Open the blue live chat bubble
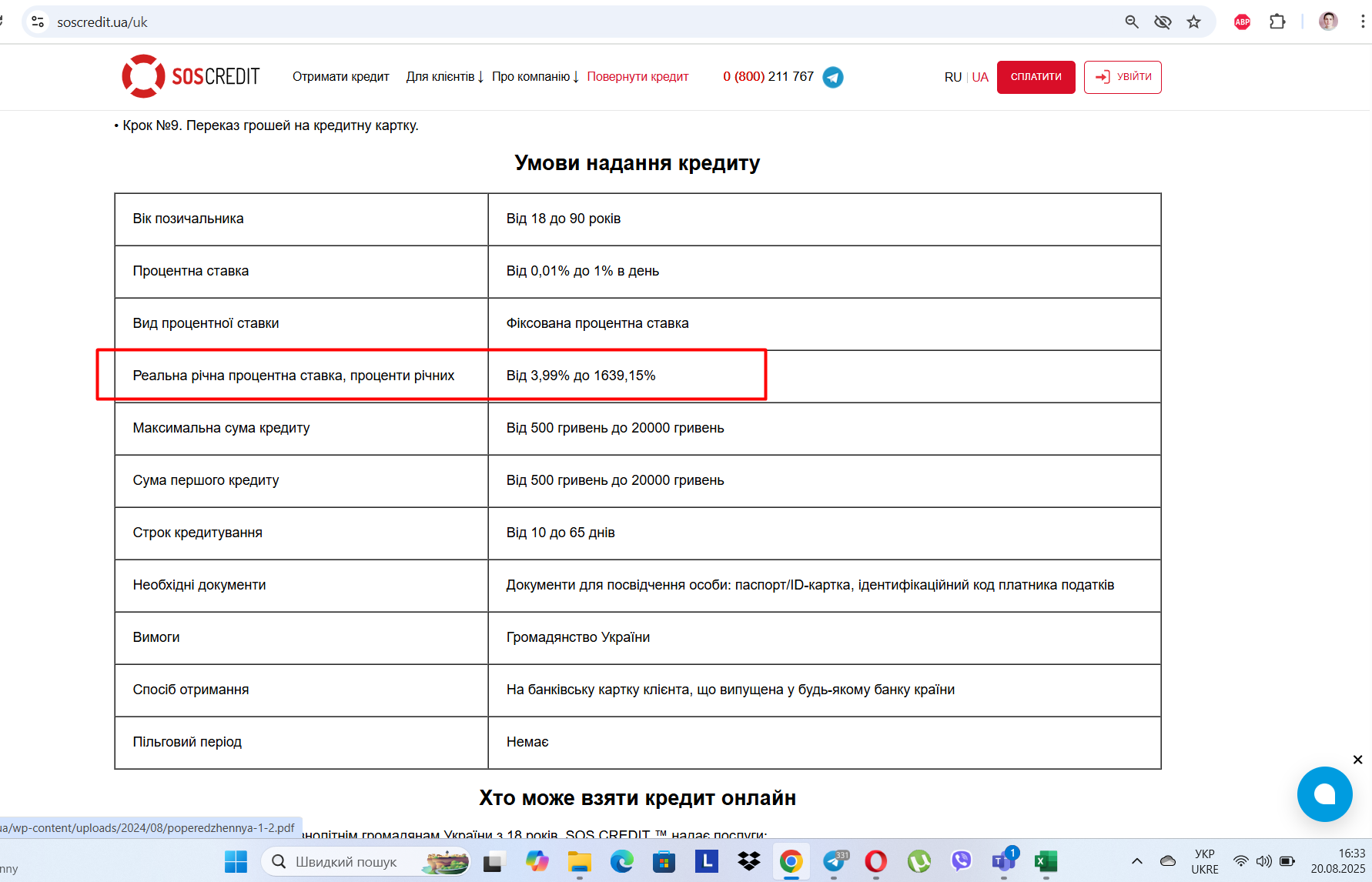The image size is (1372, 882). pyautogui.click(x=1324, y=793)
